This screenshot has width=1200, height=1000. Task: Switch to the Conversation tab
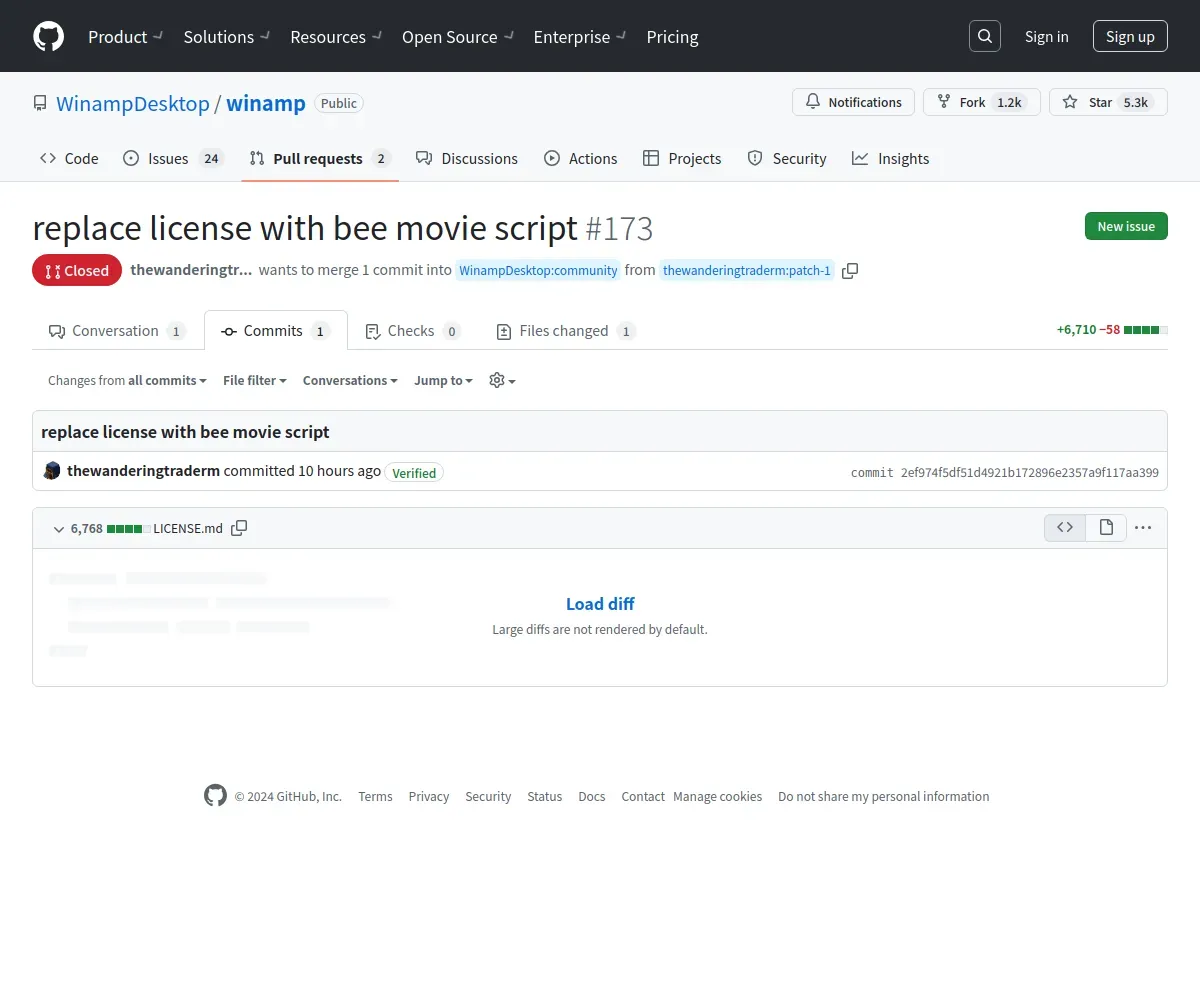point(116,331)
